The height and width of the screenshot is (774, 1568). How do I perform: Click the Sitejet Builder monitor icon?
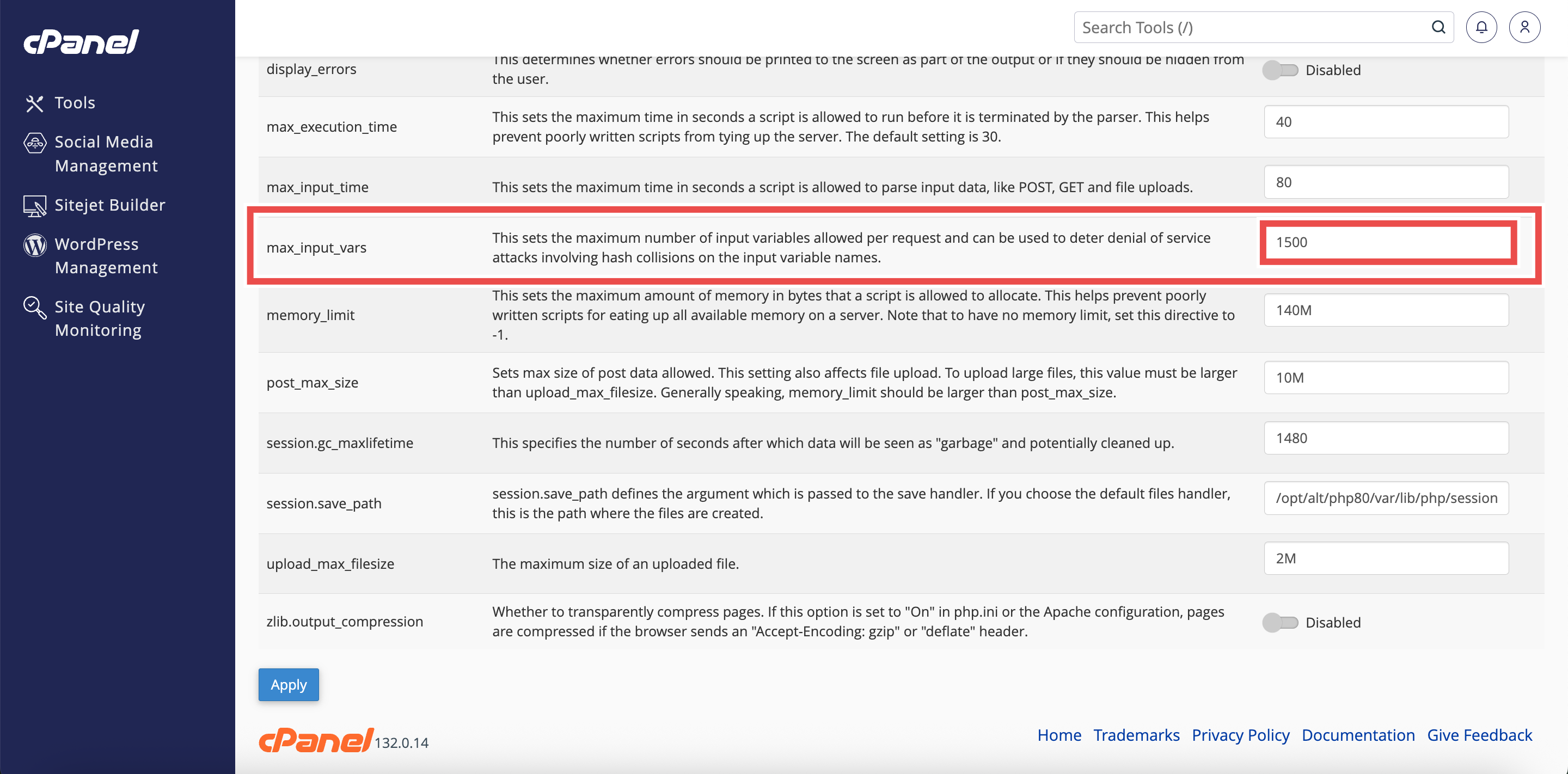[35, 206]
